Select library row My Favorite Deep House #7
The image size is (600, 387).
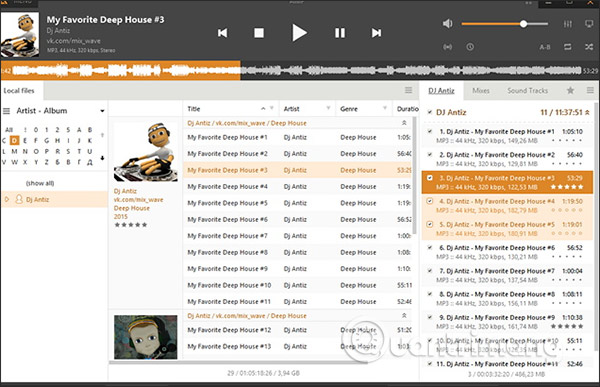(x=297, y=236)
